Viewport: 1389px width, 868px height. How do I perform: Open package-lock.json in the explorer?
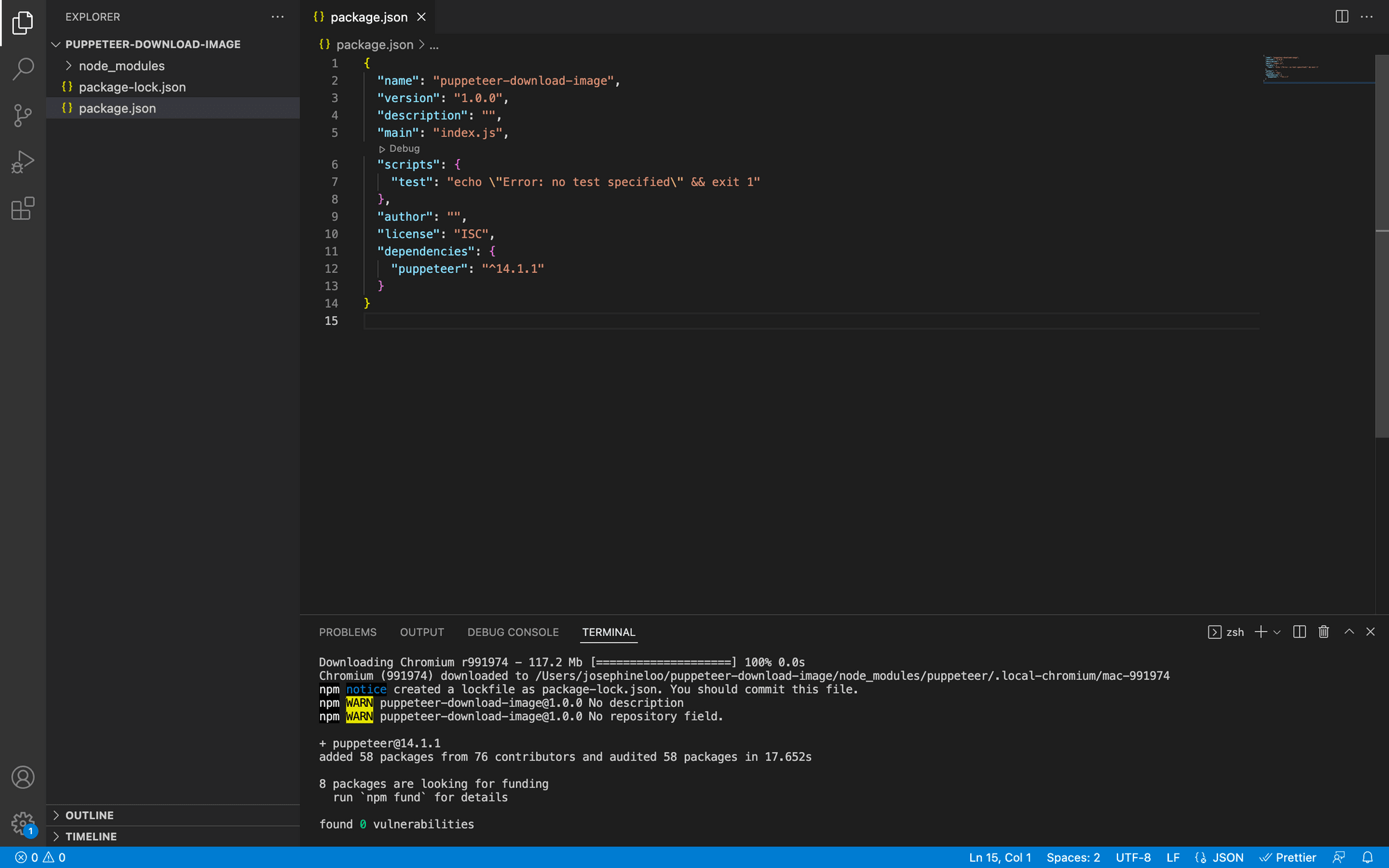[x=173, y=87]
